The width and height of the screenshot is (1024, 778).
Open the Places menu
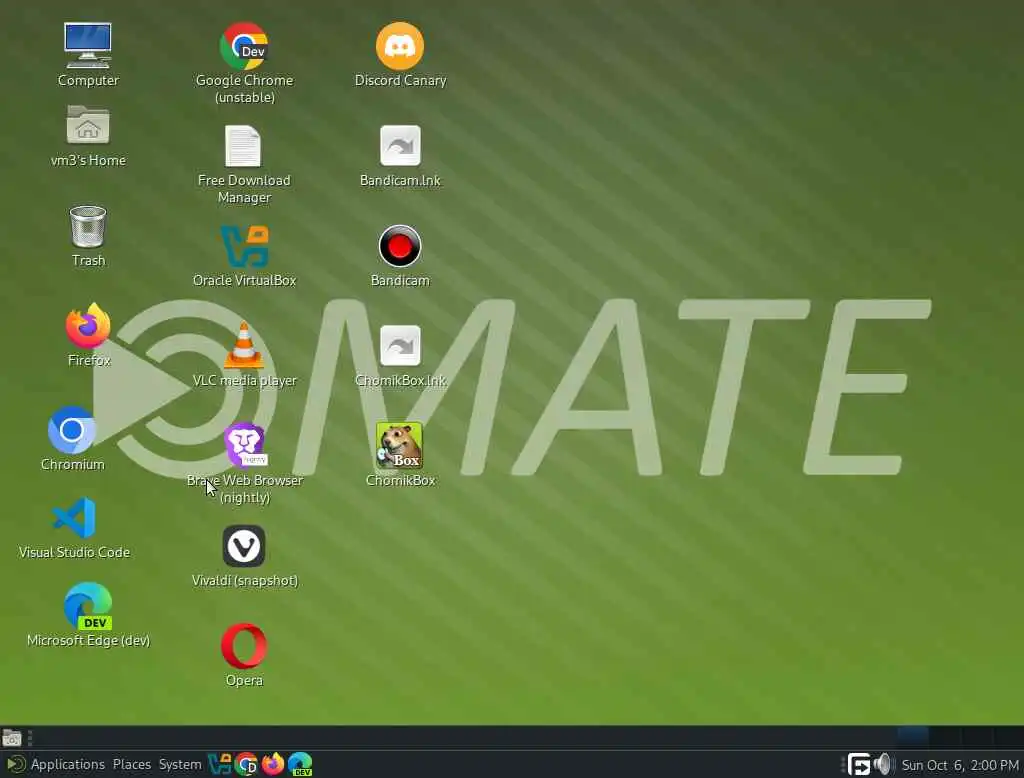coord(131,764)
